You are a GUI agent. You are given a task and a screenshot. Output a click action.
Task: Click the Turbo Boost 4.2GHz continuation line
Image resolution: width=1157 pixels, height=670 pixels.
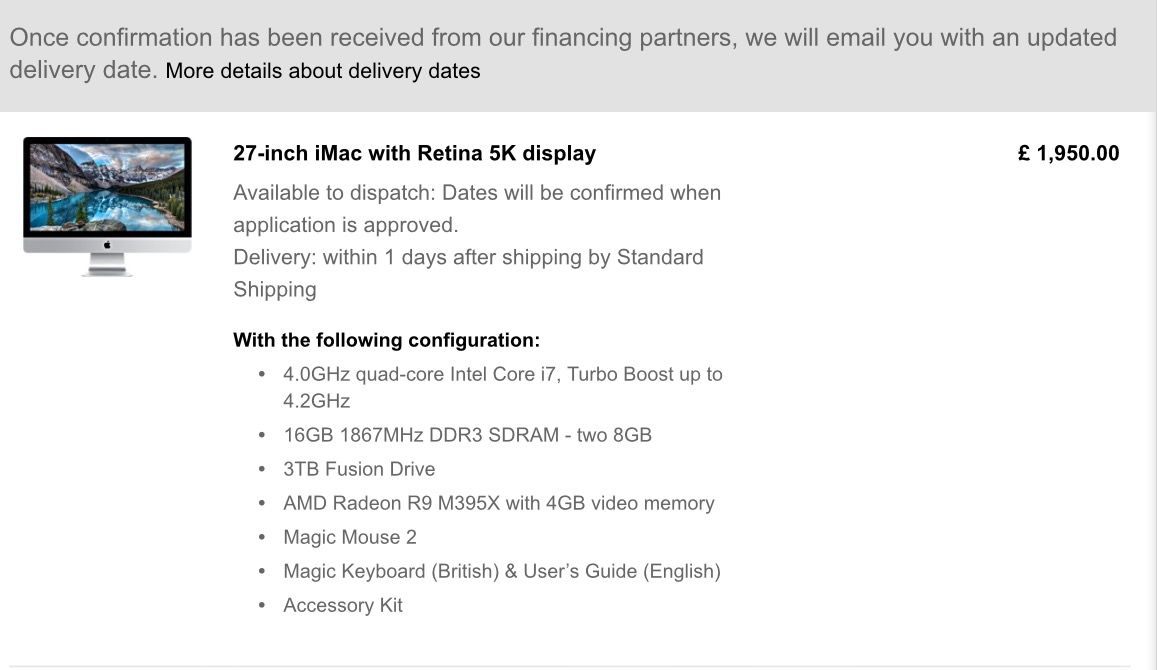point(316,401)
